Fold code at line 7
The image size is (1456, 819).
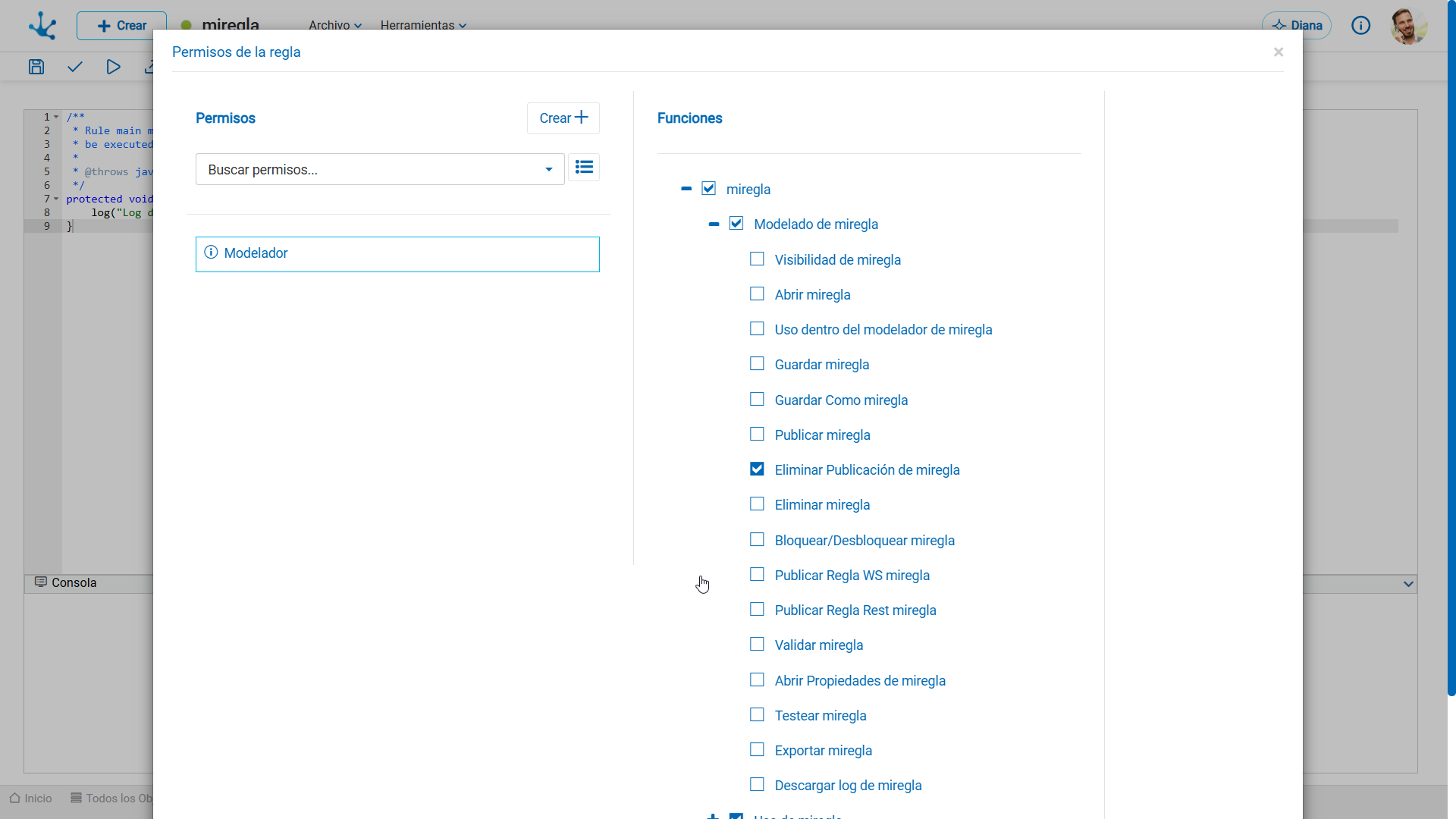(56, 199)
